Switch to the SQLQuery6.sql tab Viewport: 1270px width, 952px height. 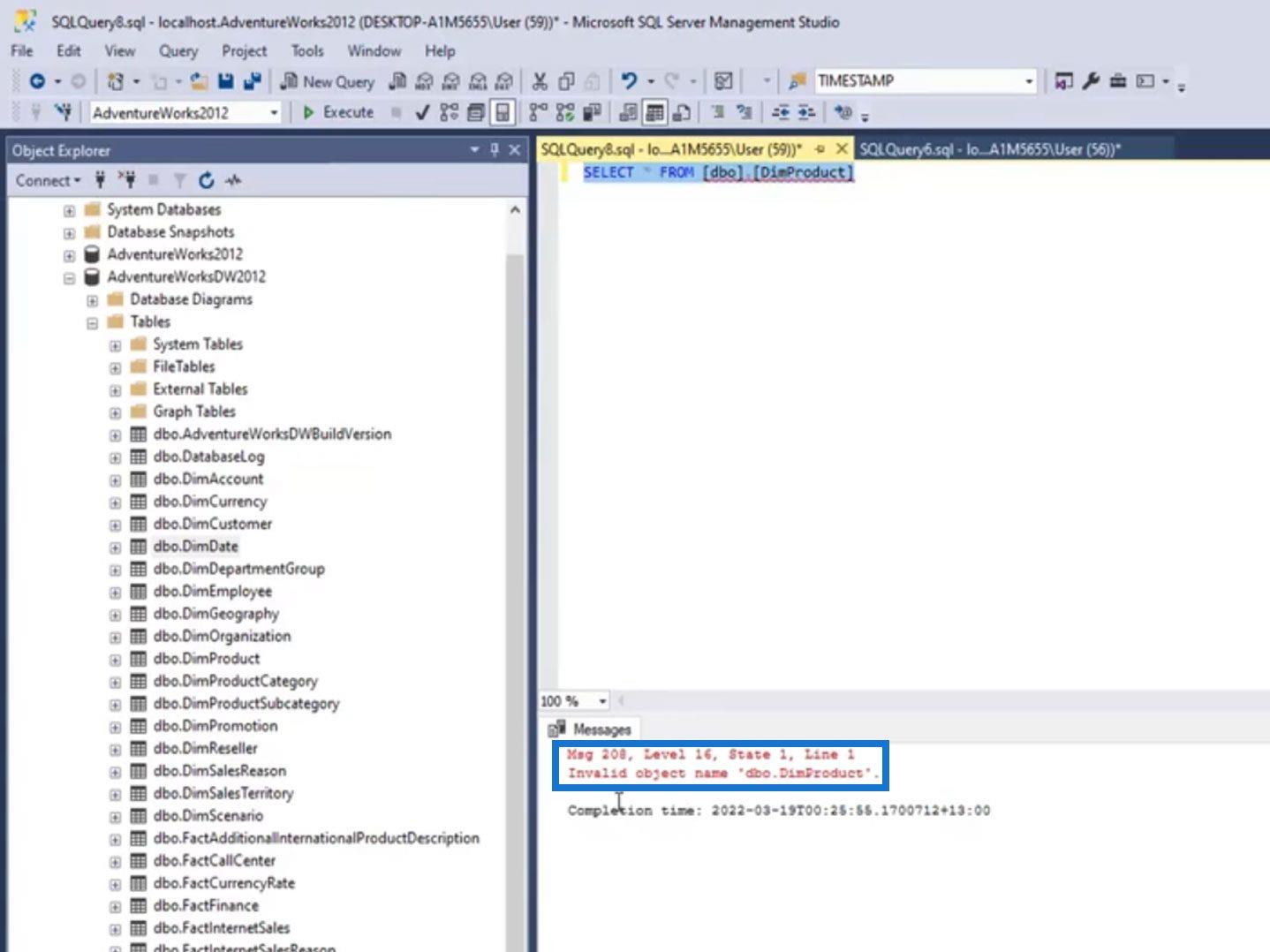tap(989, 149)
